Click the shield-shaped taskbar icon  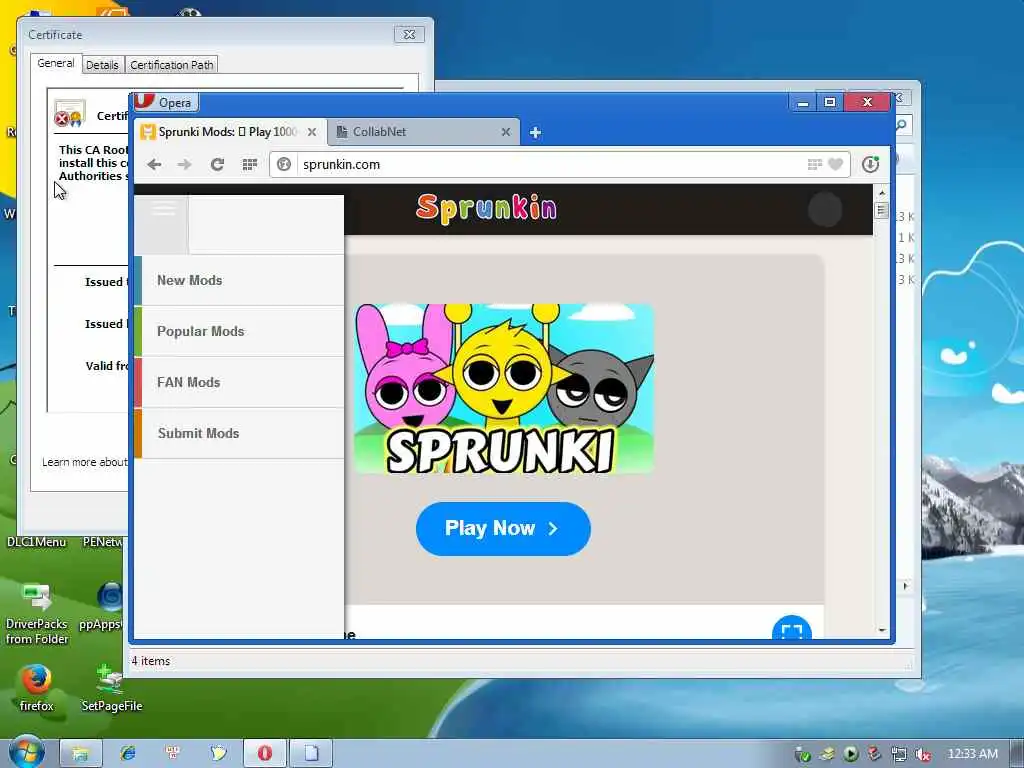[x=218, y=753]
